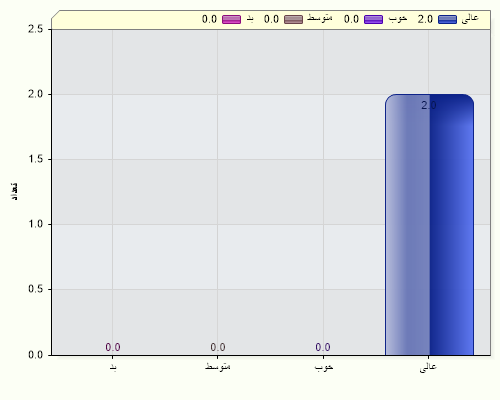Click the خوب x-axis category label
The image size is (500, 400).
click(324, 367)
